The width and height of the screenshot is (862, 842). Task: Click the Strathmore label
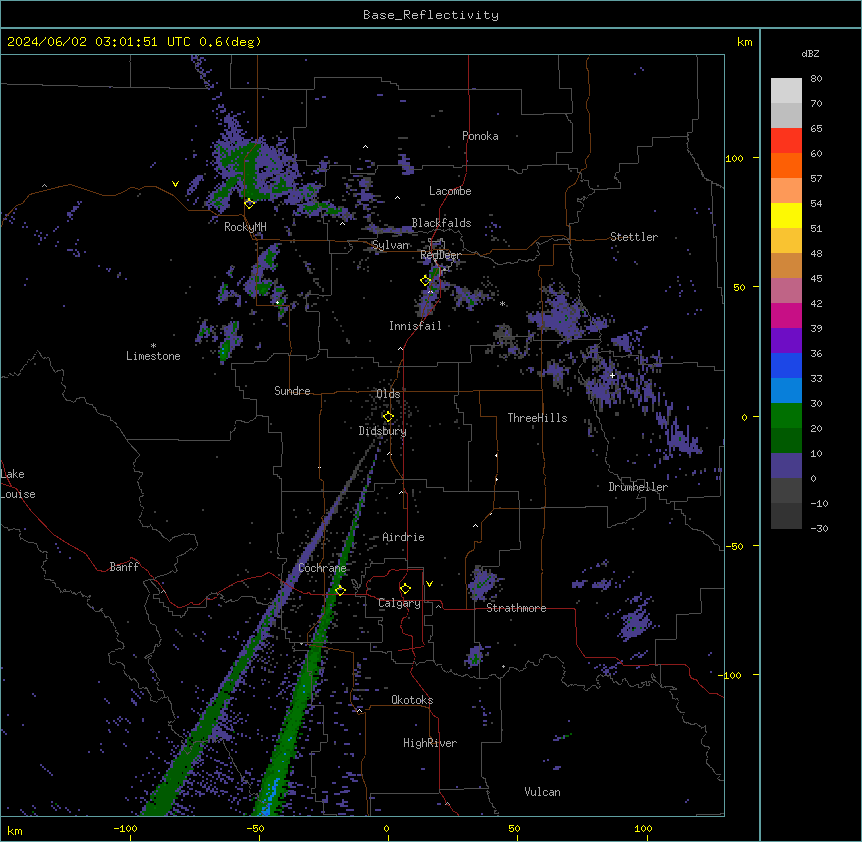click(x=516, y=608)
